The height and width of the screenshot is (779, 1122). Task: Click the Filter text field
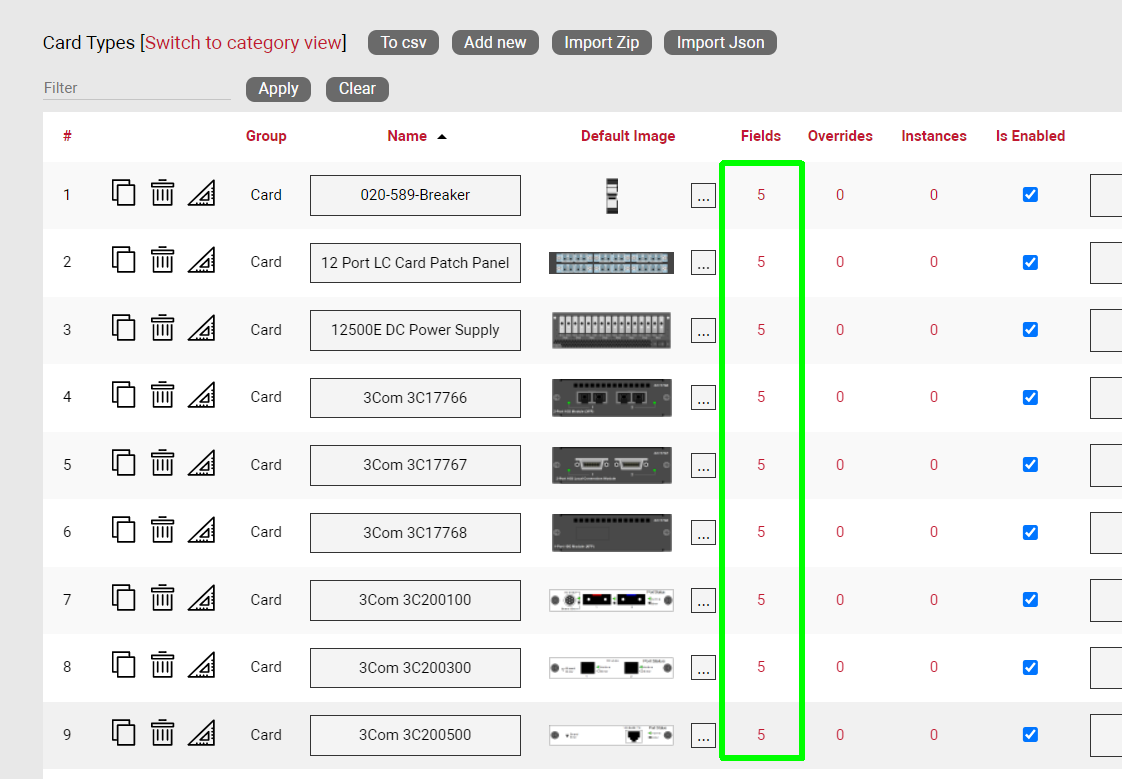(x=136, y=88)
